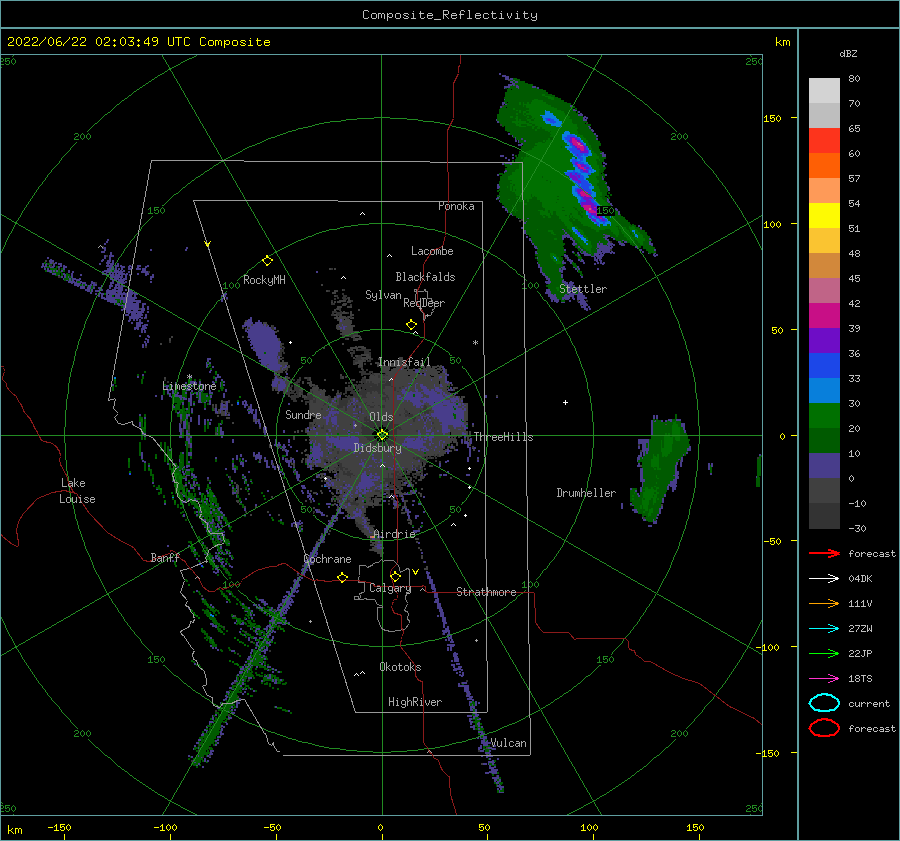Viewport: 900px width, 841px height.
Task: Click the red forecast ellipse icon
Action: click(x=824, y=728)
